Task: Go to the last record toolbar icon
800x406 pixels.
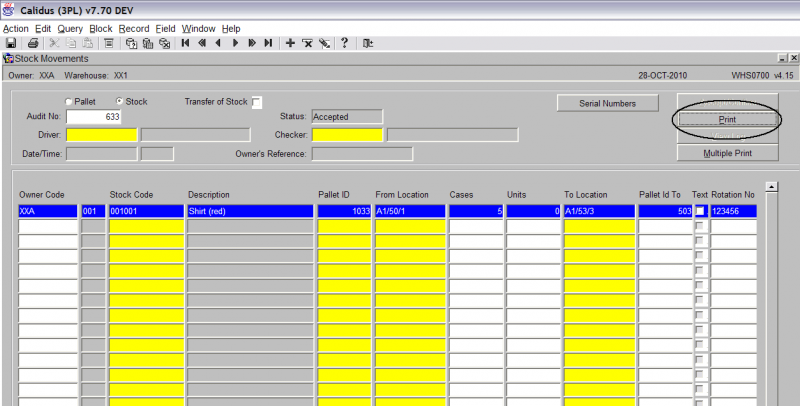Action: tap(268, 43)
